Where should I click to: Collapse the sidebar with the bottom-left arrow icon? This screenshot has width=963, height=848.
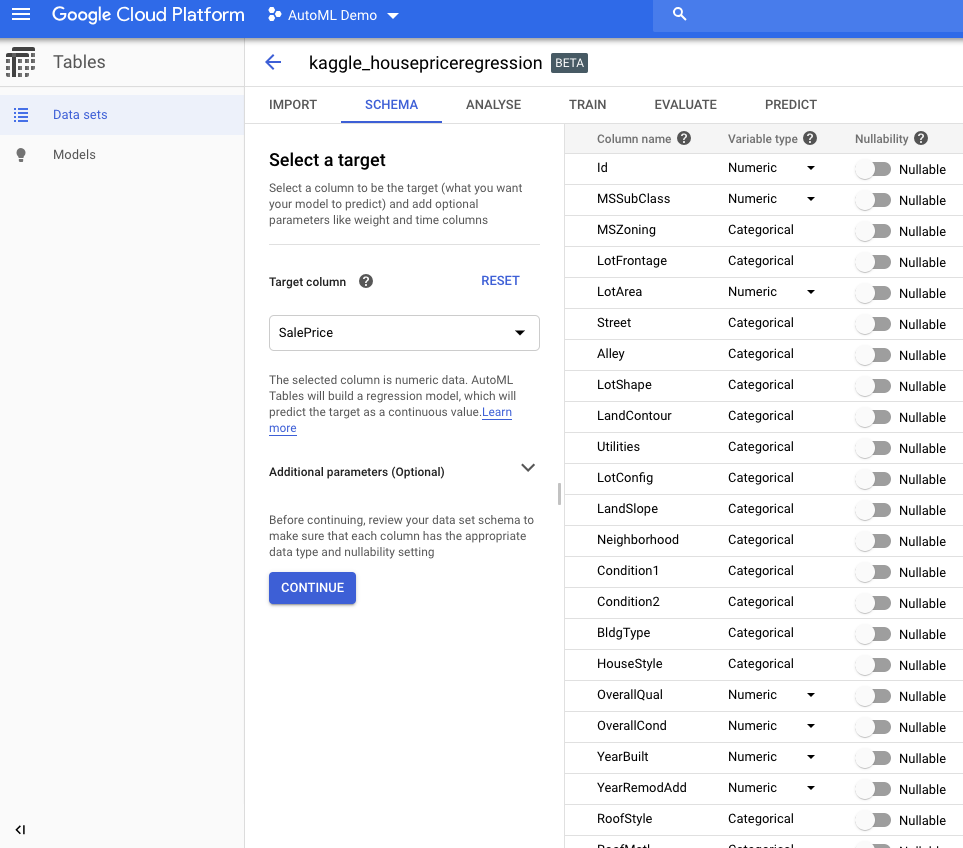(20, 830)
